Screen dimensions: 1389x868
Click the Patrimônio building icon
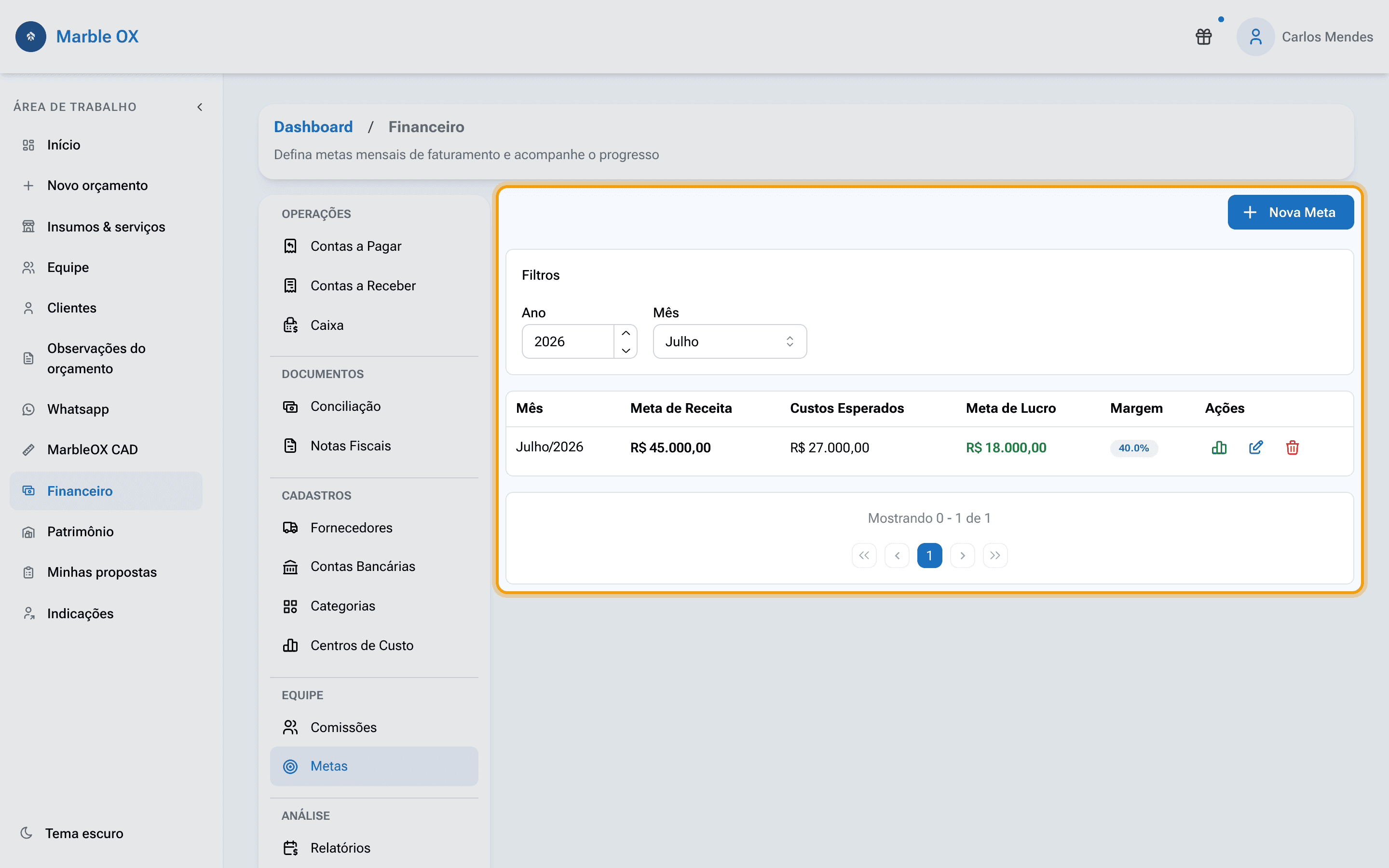(28, 532)
